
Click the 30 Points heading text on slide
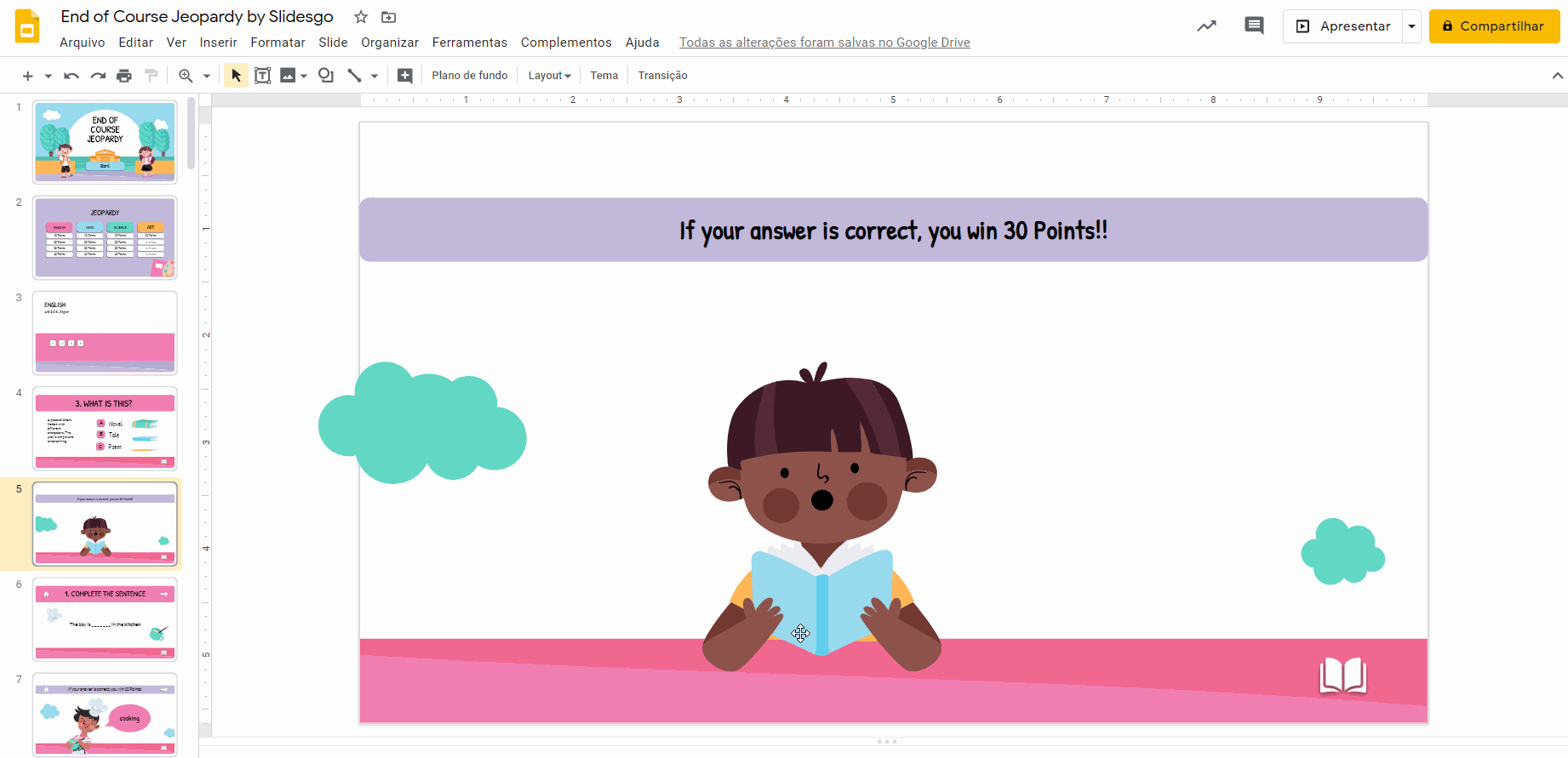(x=894, y=231)
